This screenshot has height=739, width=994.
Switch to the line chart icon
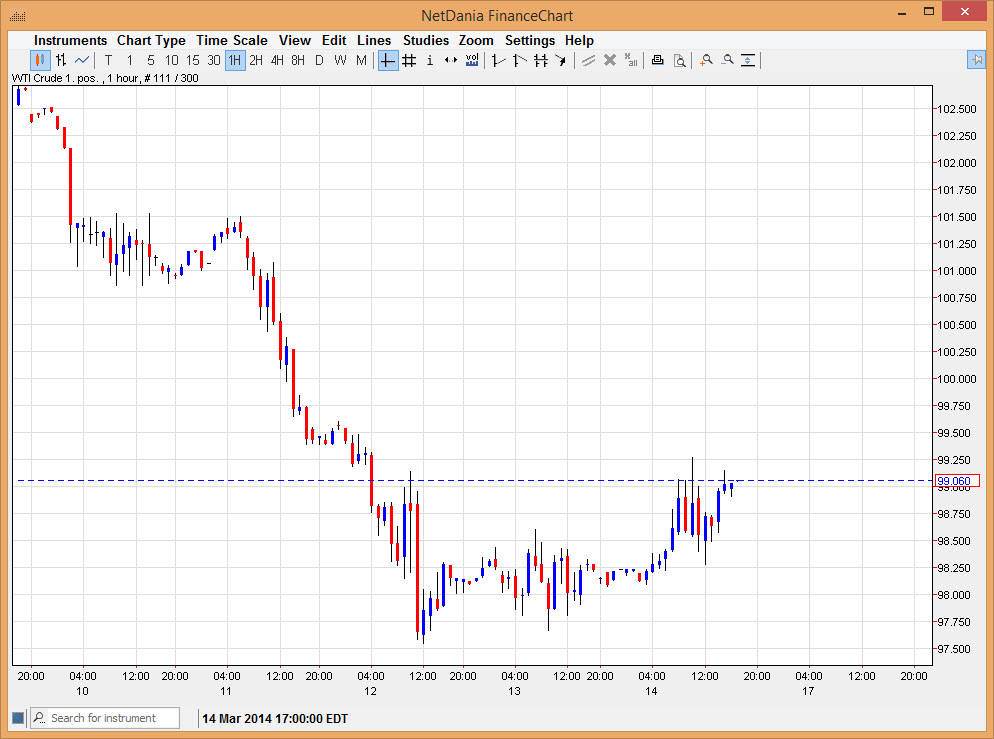tap(82, 60)
